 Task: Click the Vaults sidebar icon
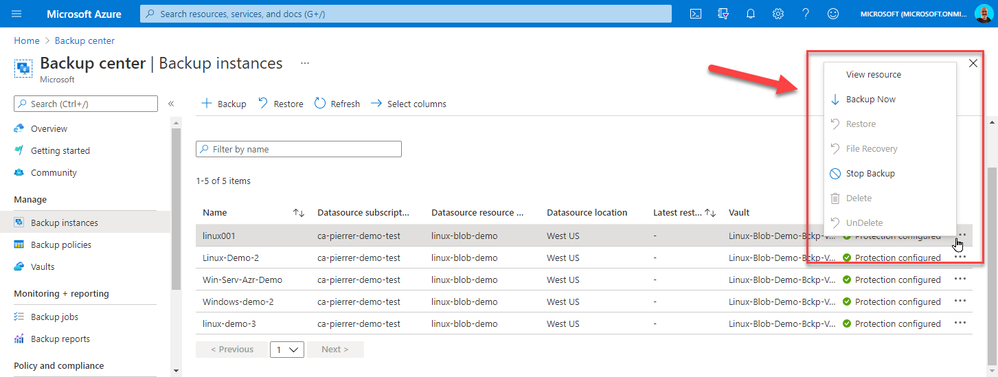[19, 267]
